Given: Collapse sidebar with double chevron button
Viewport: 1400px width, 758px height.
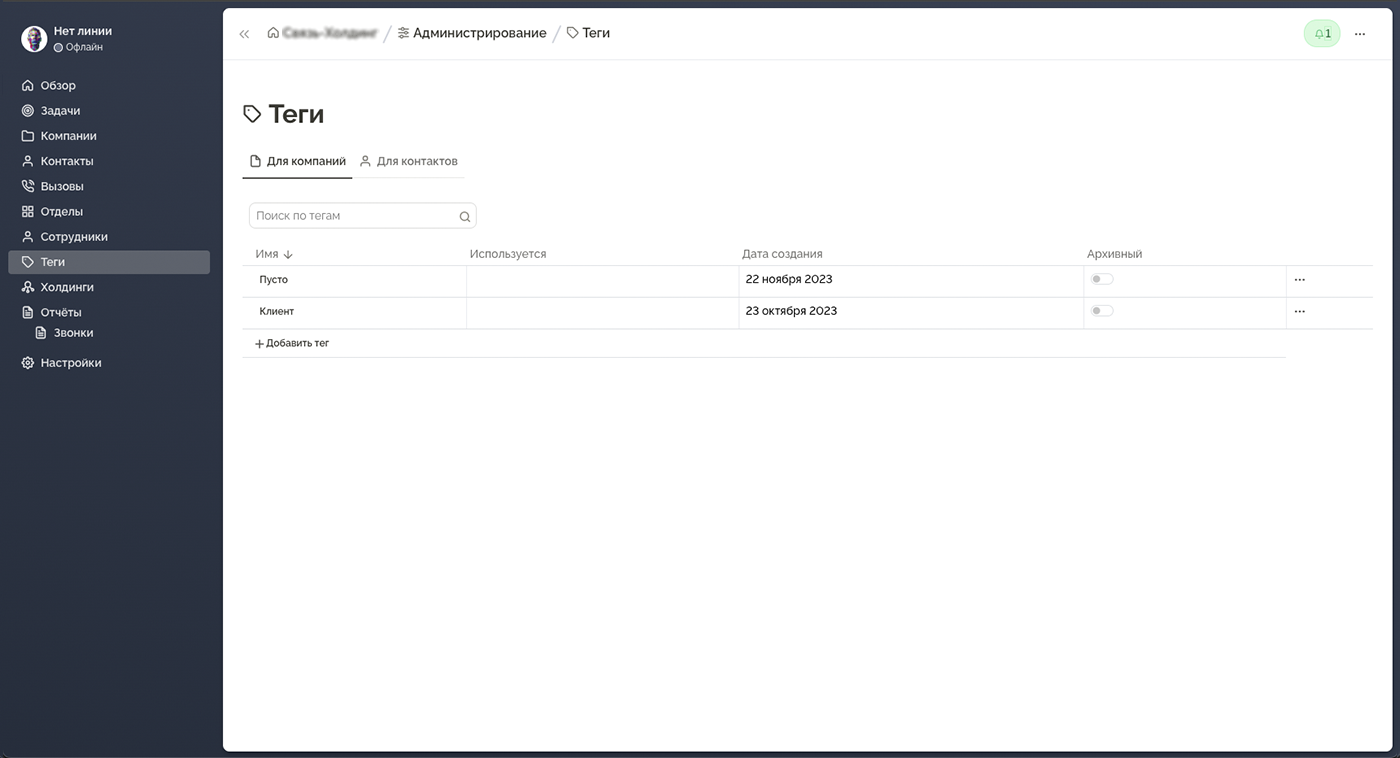Looking at the screenshot, I should [244, 34].
